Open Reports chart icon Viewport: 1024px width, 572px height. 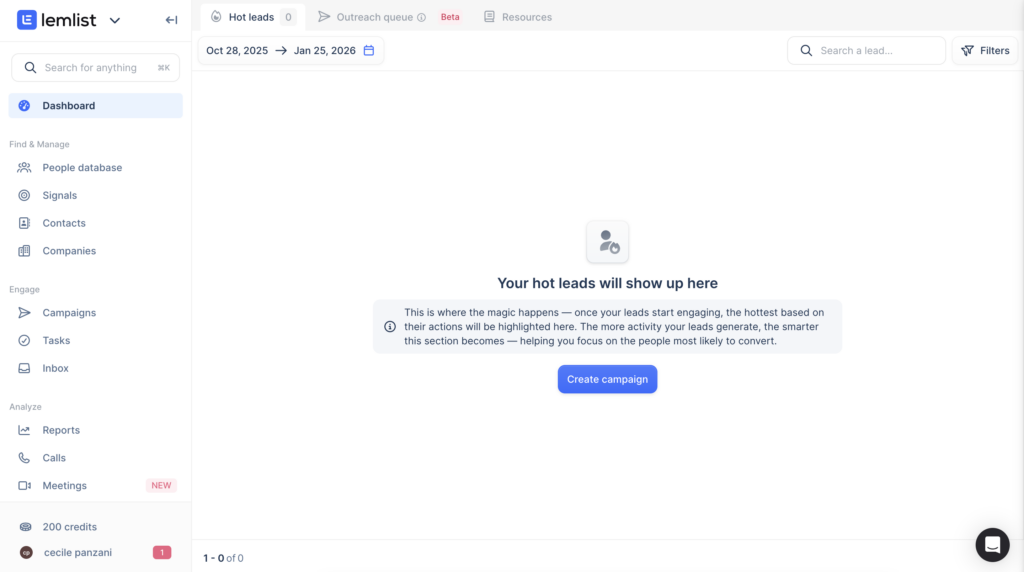(24, 430)
